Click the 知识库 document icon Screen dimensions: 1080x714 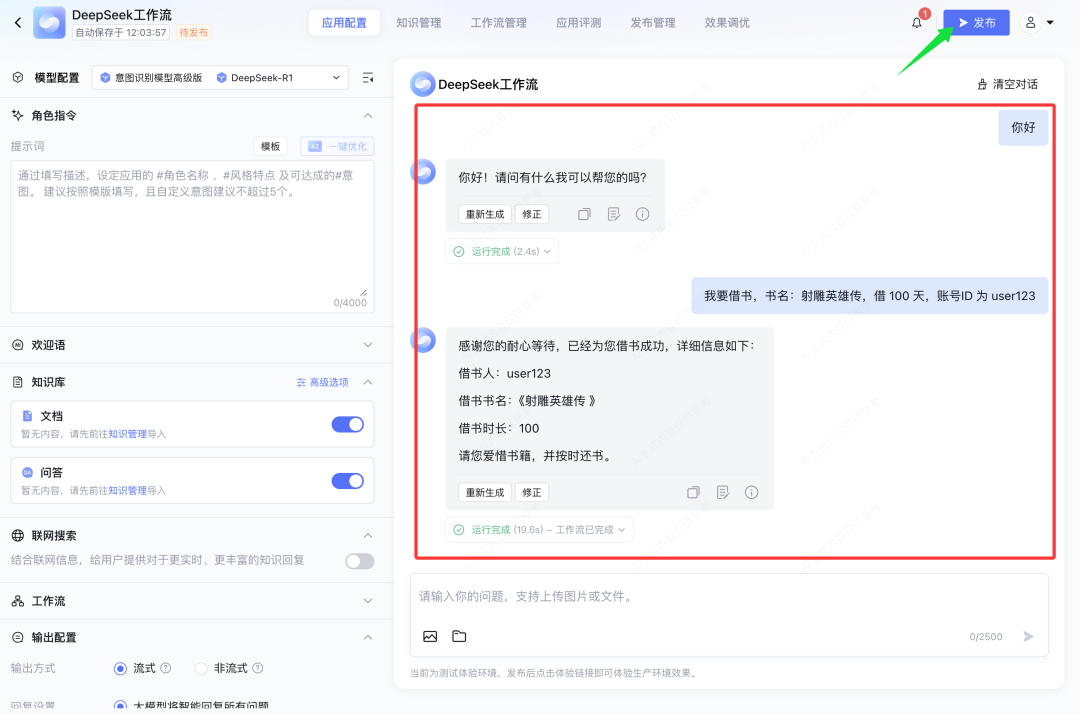tap(18, 382)
